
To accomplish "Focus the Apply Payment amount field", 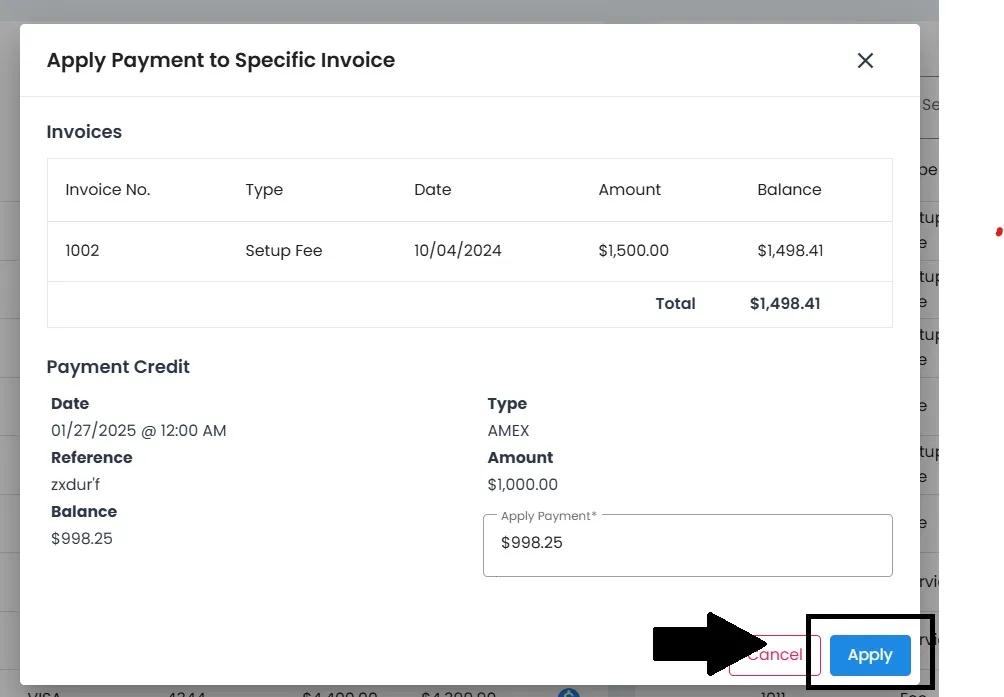I will click(687, 543).
